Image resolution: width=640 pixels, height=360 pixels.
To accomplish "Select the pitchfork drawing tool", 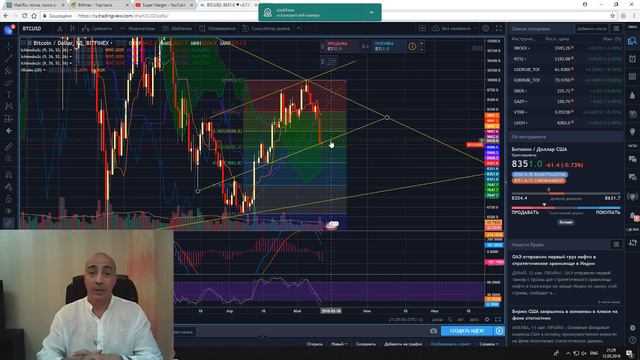I will [x=9, y=70].
